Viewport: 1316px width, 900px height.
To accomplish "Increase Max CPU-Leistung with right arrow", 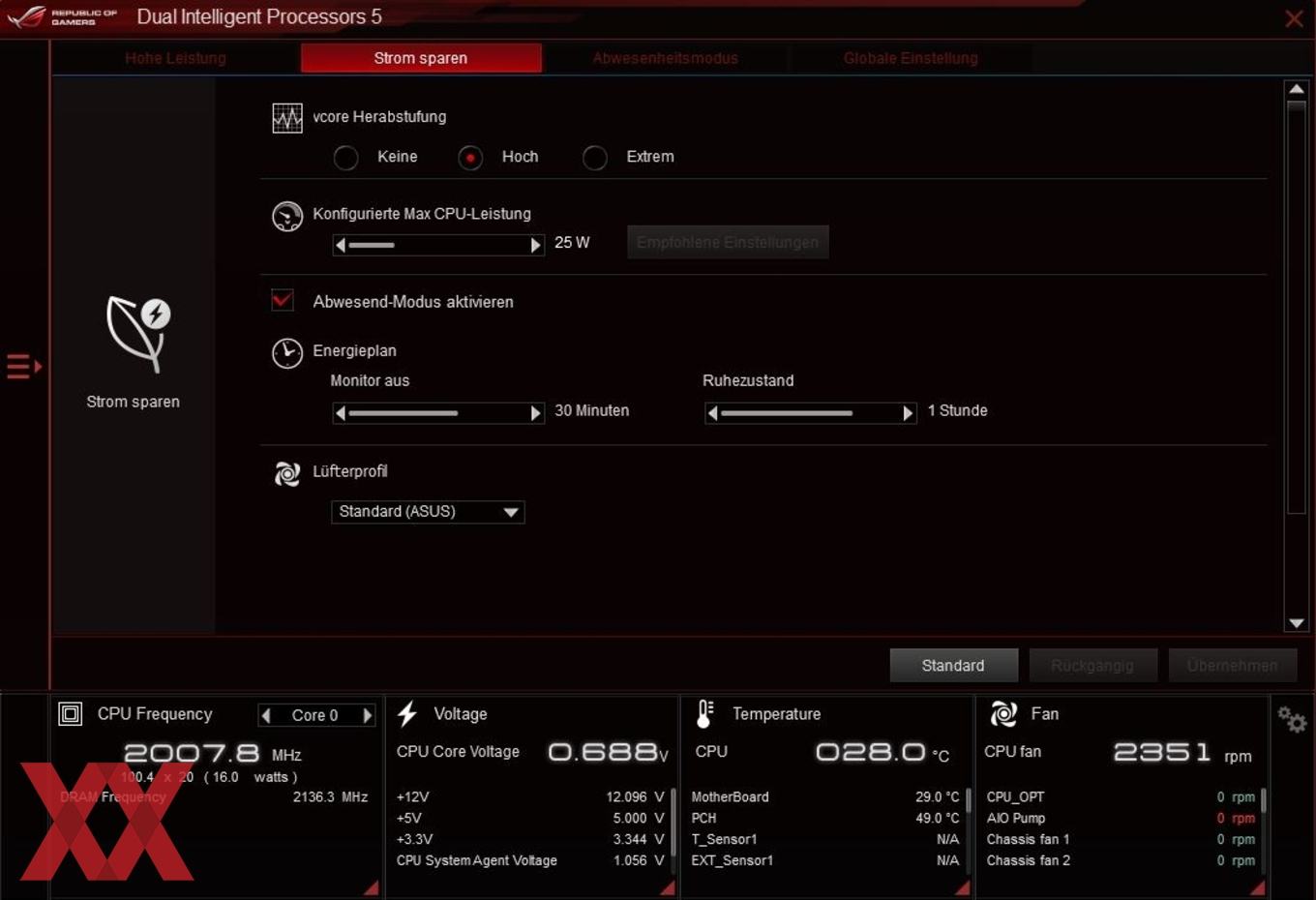I will [x=535, y=246].
